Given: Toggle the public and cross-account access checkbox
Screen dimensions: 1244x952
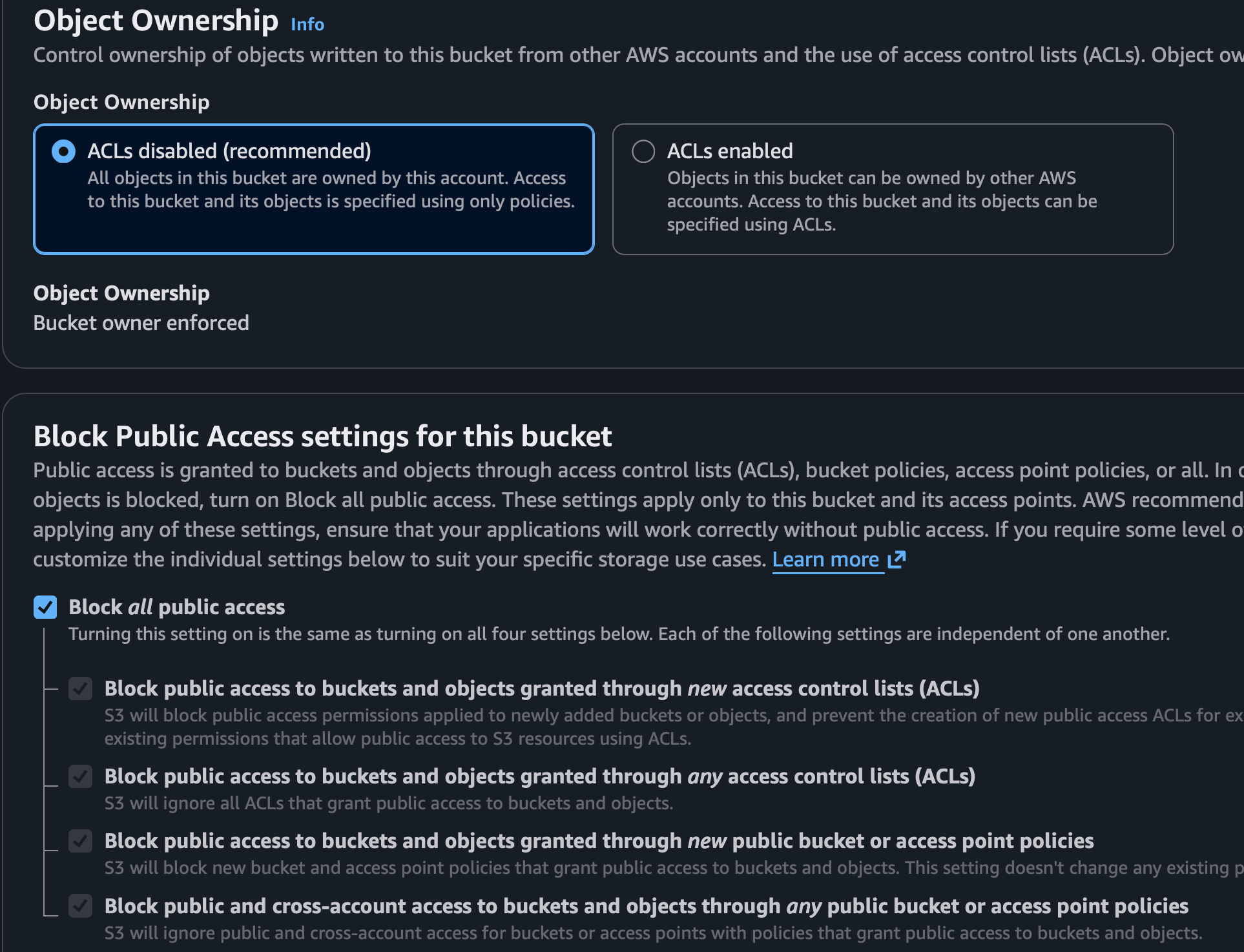Looking at the screenshot, I should point(81,906).
